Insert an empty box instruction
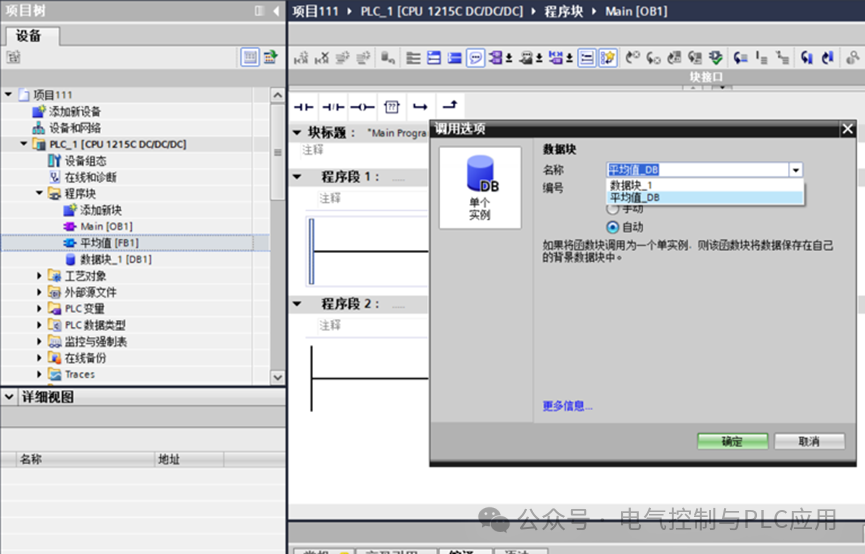This screenshot has height=554, width=865. click(392, 106)
